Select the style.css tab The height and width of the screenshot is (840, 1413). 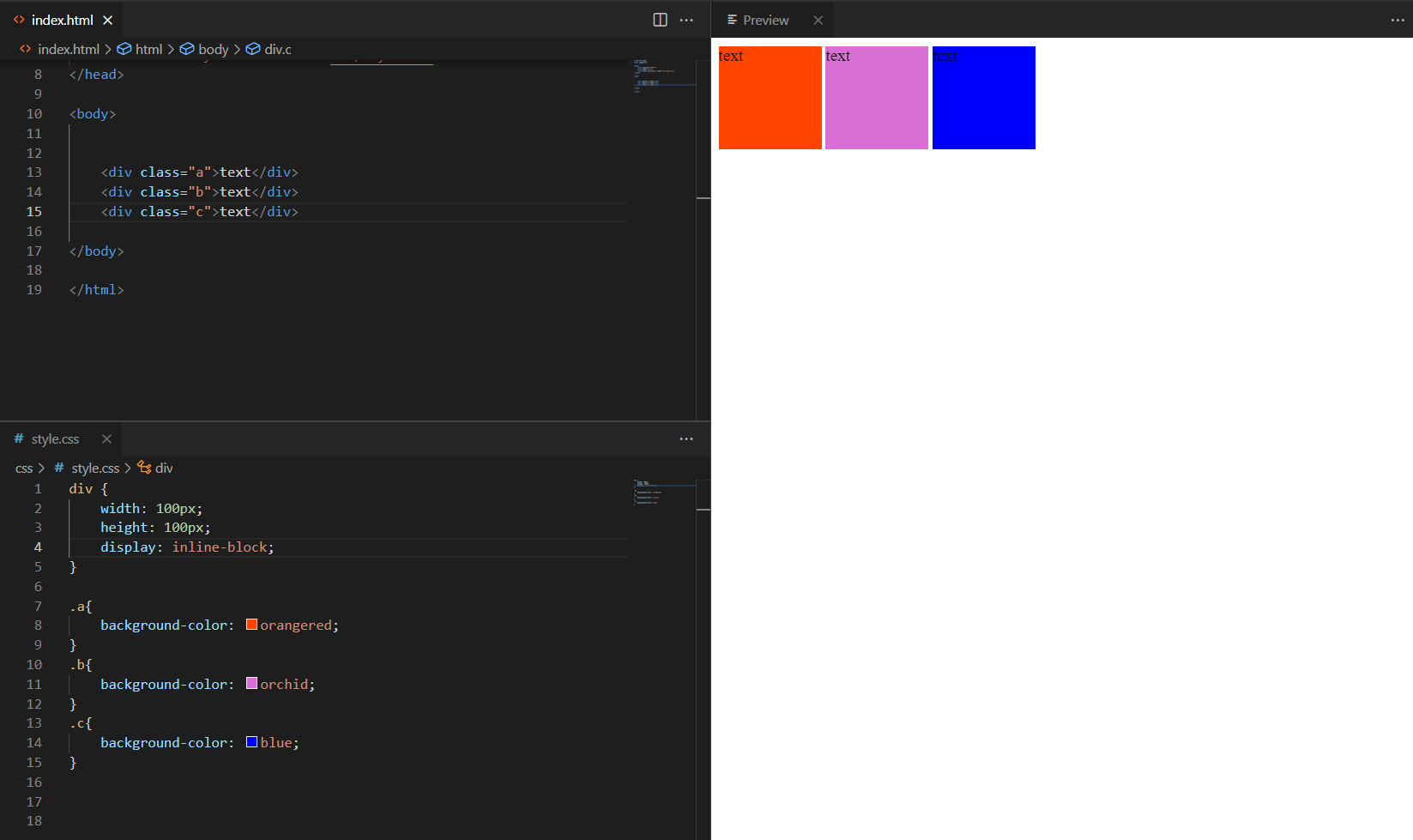click(x=56, y=438)
